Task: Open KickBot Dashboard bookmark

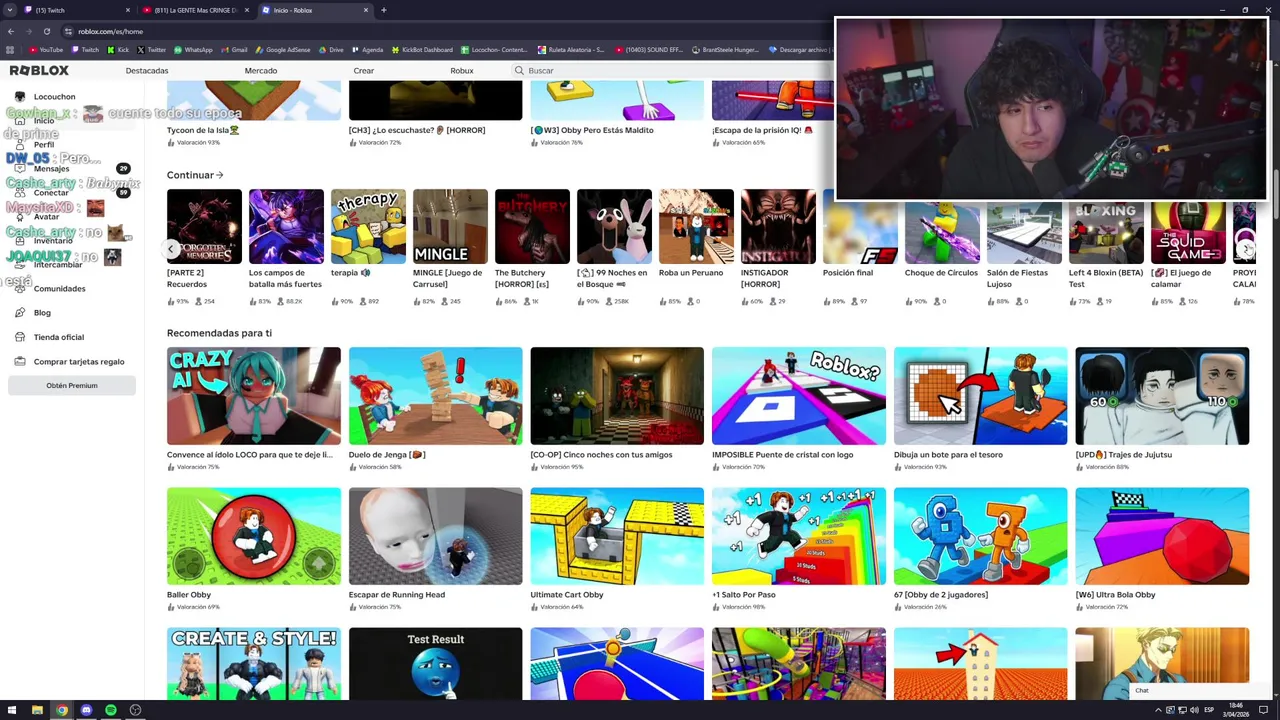Action: point(422,50)
